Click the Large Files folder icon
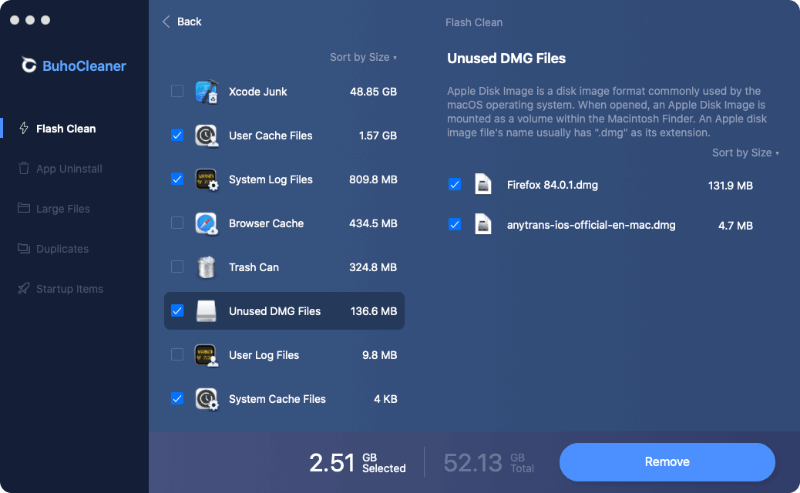Image resolution: width=800 pixels, height=493 pixels. [x=23, y=208]
